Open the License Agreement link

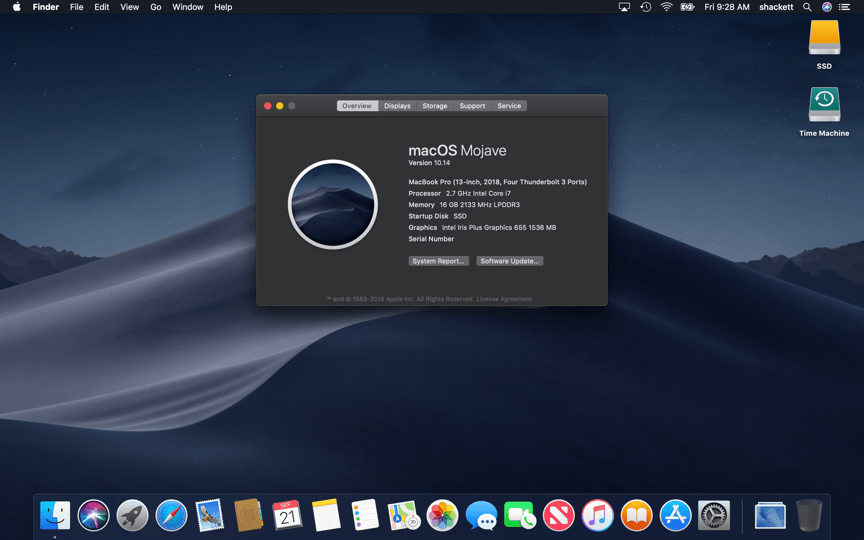(504, 299)
